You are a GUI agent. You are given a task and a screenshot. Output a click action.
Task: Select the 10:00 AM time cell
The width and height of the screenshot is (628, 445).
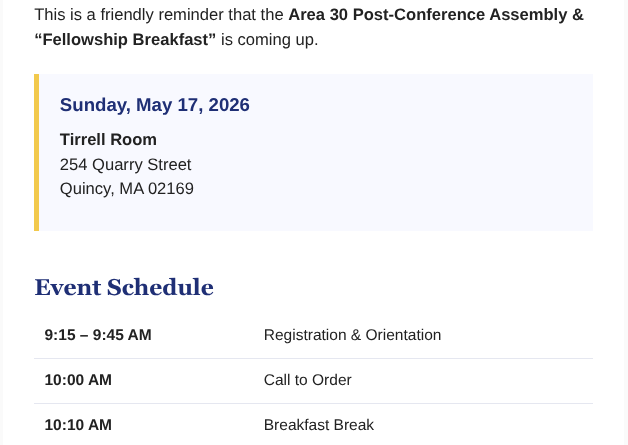coord(78,380)
